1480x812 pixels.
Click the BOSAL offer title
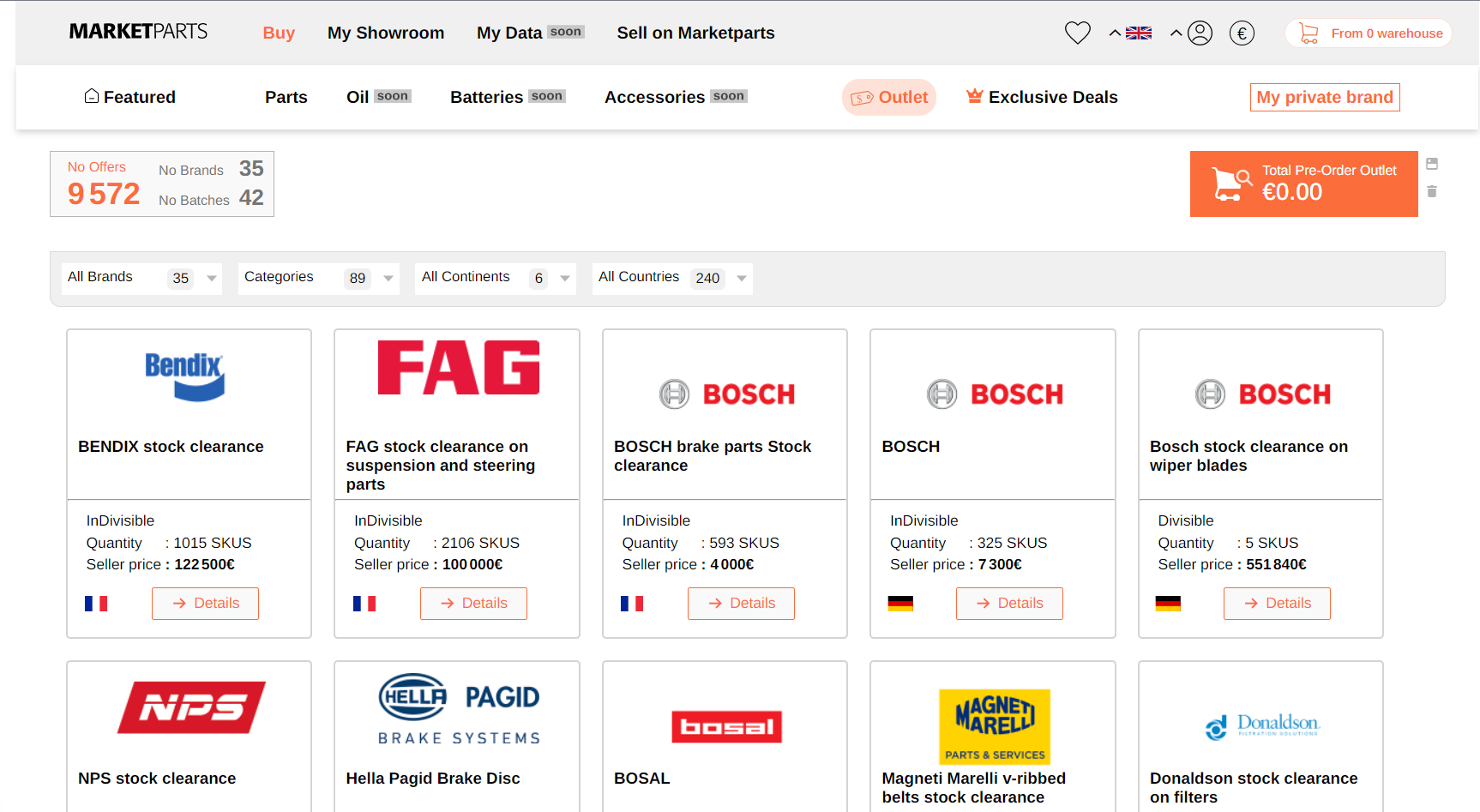tap(642, 779)
